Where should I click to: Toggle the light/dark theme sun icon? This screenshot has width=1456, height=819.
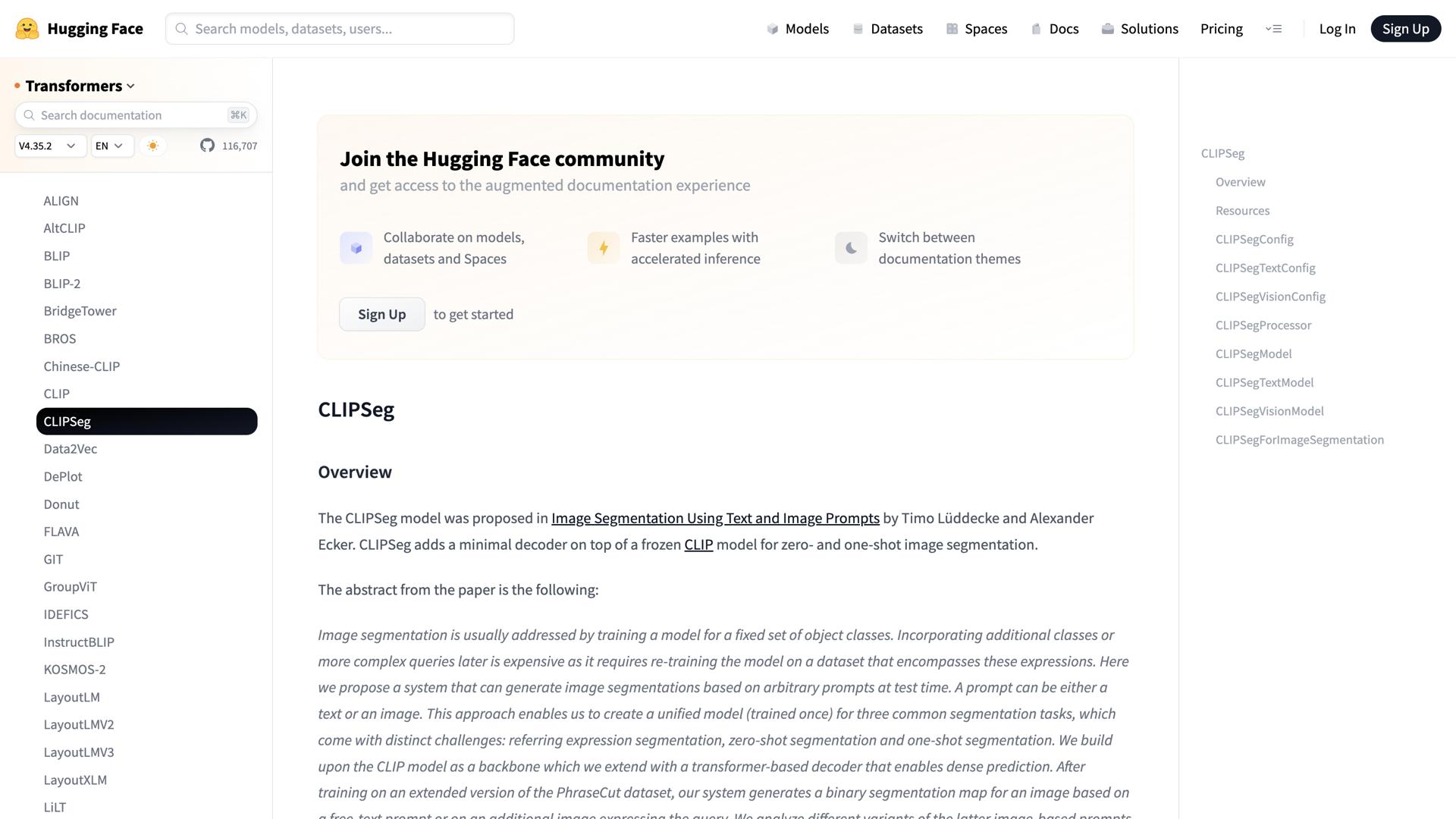point(153,146)
